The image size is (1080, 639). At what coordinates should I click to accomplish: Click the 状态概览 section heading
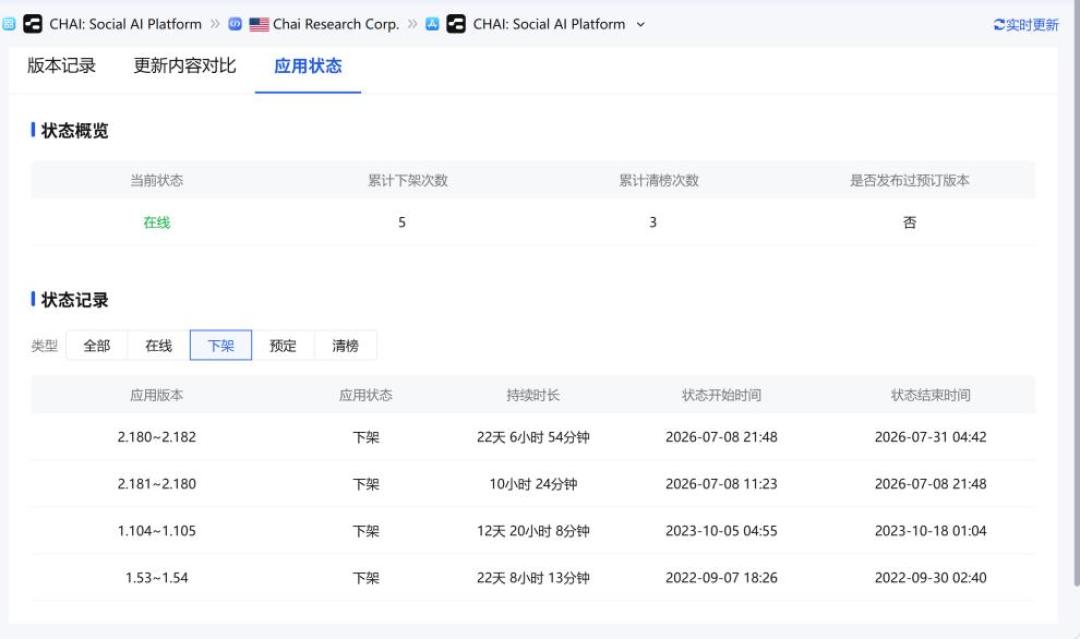coord(74,131)
